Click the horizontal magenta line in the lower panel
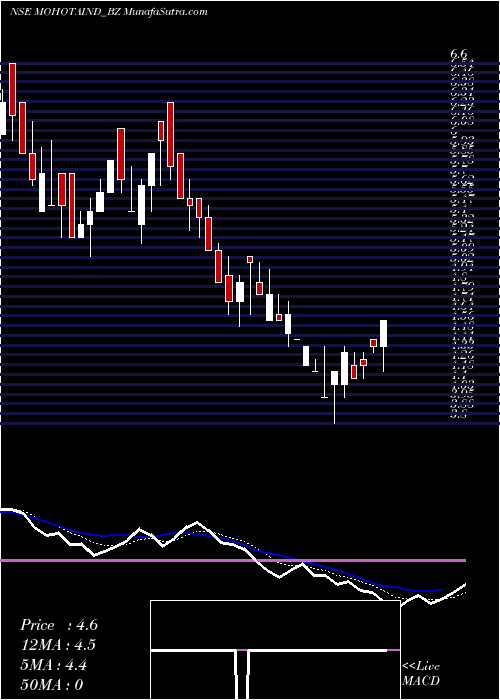This screenshot has height=700, width=500. 233,560
